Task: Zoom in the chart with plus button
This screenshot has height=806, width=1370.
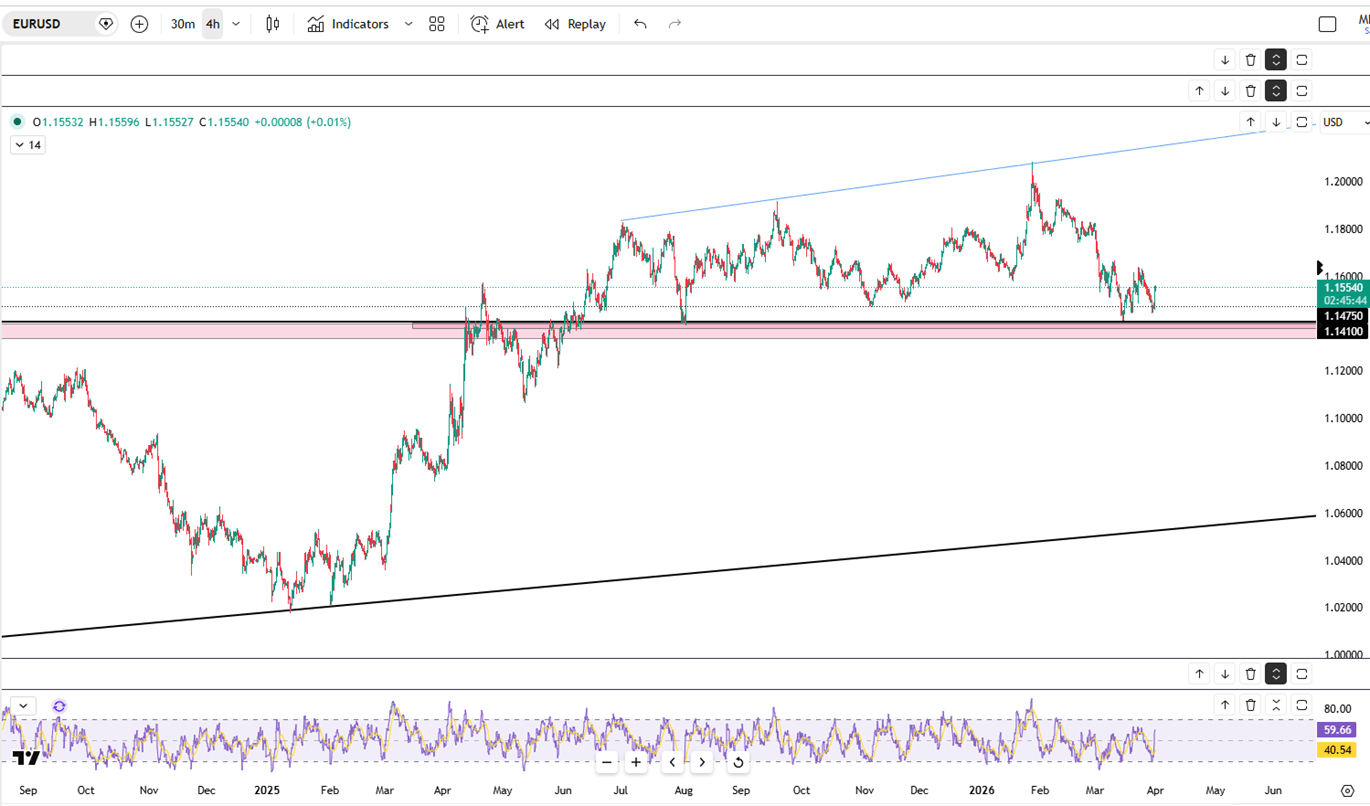Action: click(x=636, y=762)
